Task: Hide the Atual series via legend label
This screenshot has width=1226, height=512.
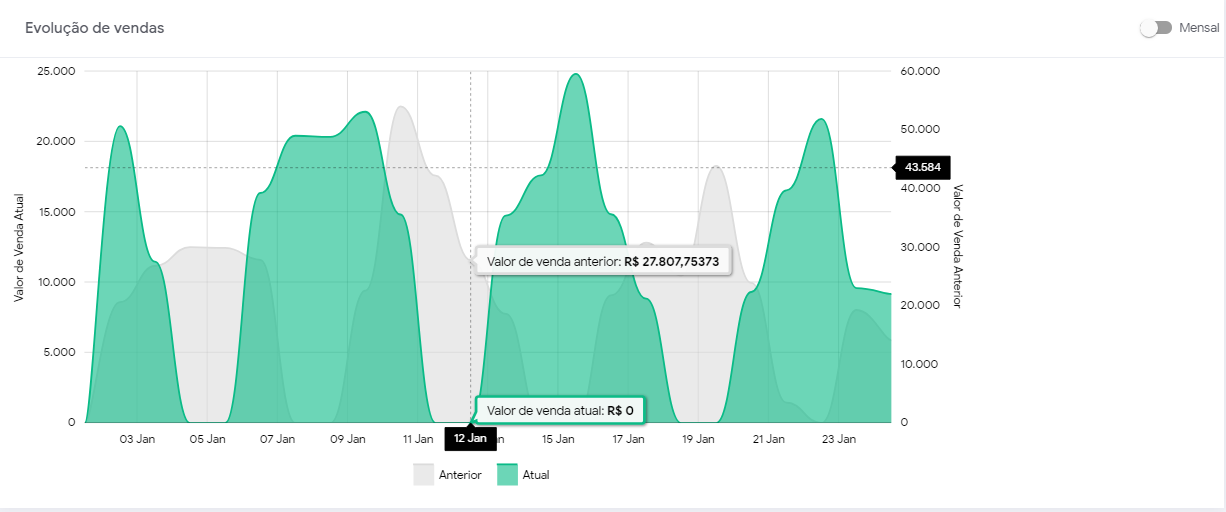Action: 536,475
